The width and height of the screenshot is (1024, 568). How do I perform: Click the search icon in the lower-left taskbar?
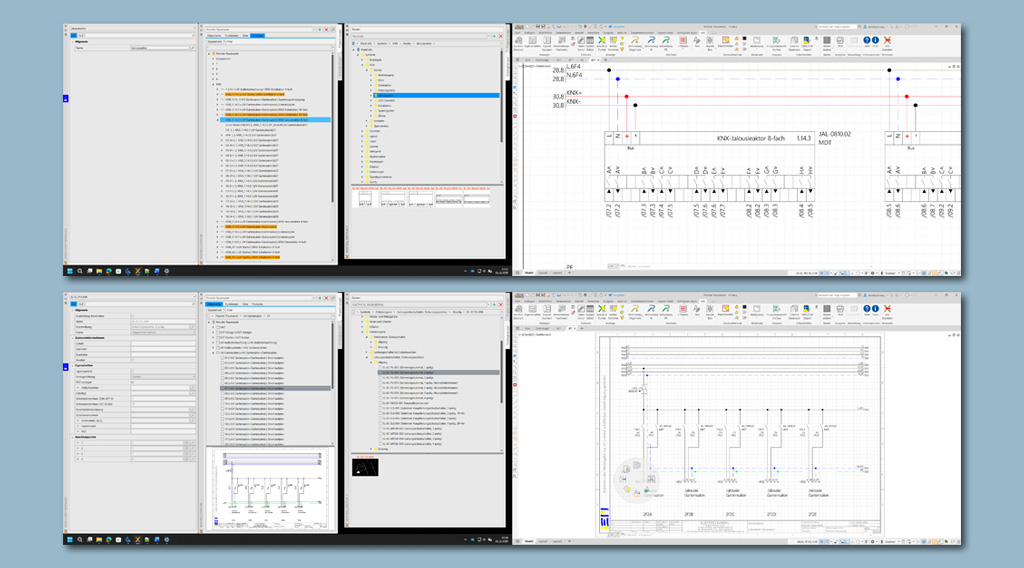pos(79,540)
